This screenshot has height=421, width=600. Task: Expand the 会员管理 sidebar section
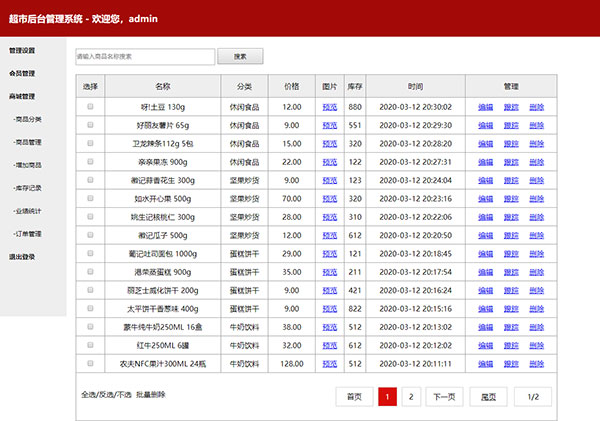(22, 73)
